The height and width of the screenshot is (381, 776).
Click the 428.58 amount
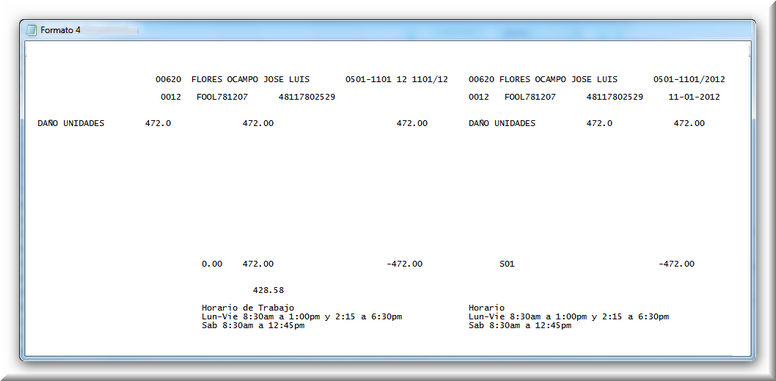pyautogui.click(x=268, y=290)
